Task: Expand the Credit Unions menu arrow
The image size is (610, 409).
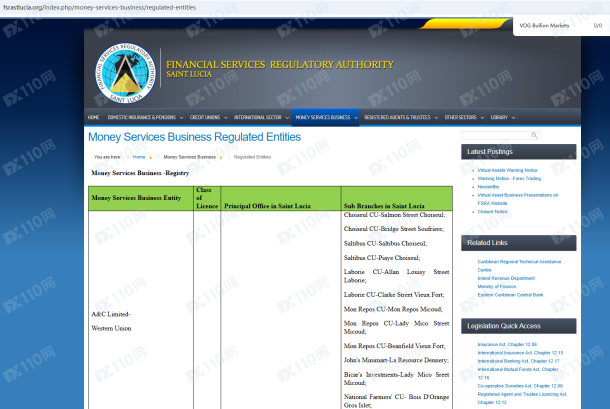Action: [226, 118]
